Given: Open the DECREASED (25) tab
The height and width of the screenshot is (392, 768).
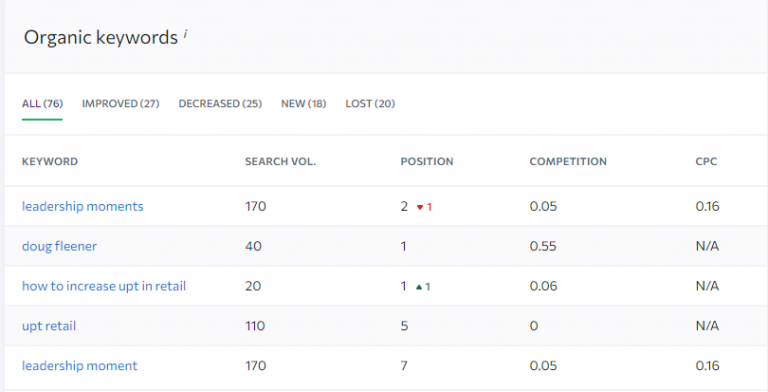Looking at the screenshot, I should click(x=220, y=103).
